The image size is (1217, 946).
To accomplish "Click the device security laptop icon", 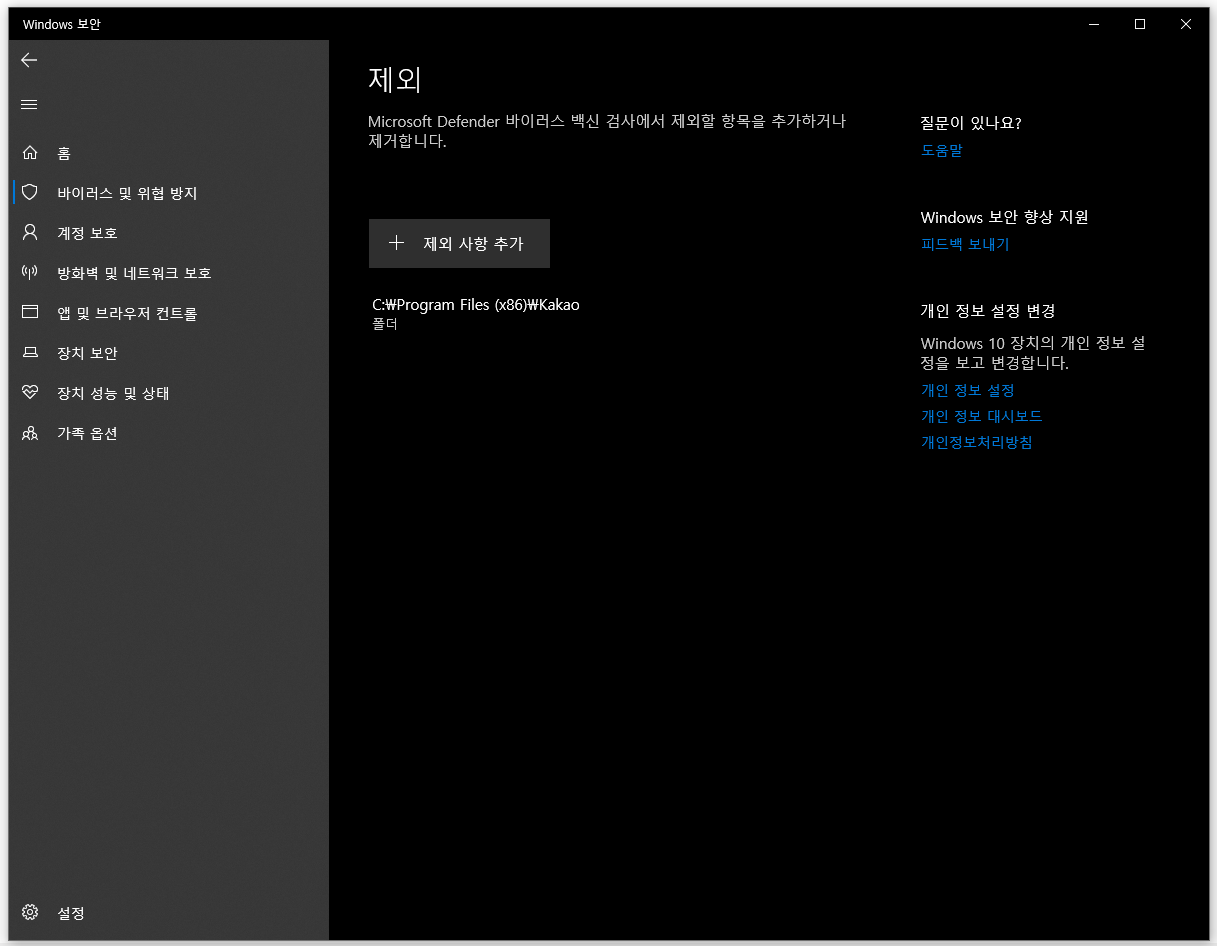I will click(x=30, y=353).
